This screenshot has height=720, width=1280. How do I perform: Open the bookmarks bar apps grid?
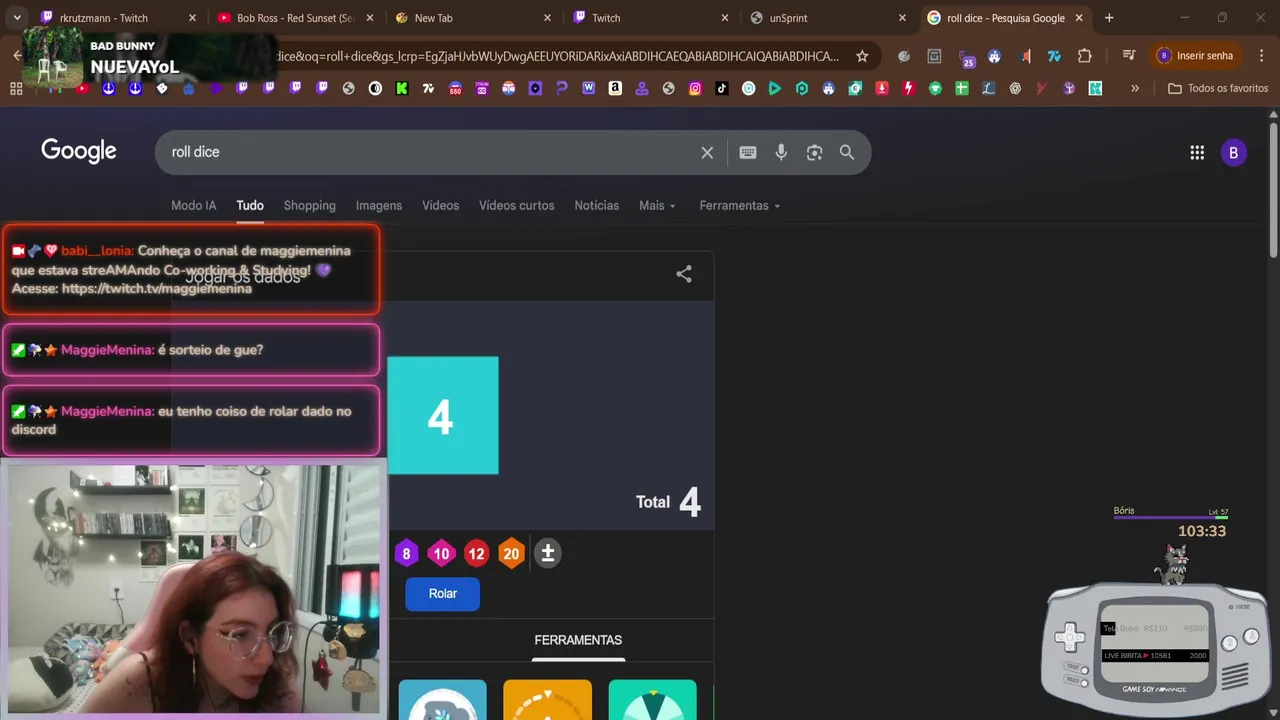click(16, 88)
